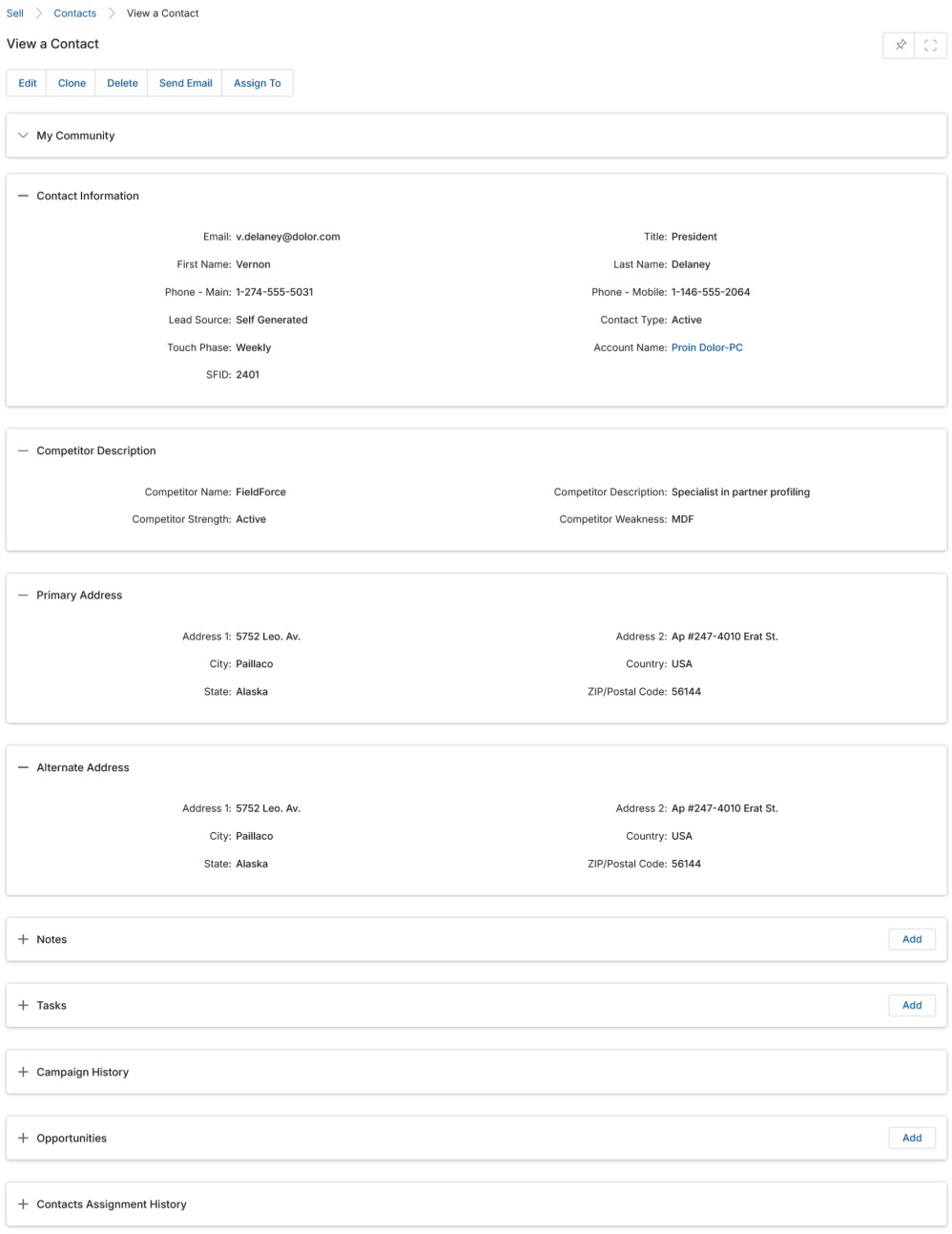
Task: Collapse the Primary Address section
Action: click(x=24, y=595)
